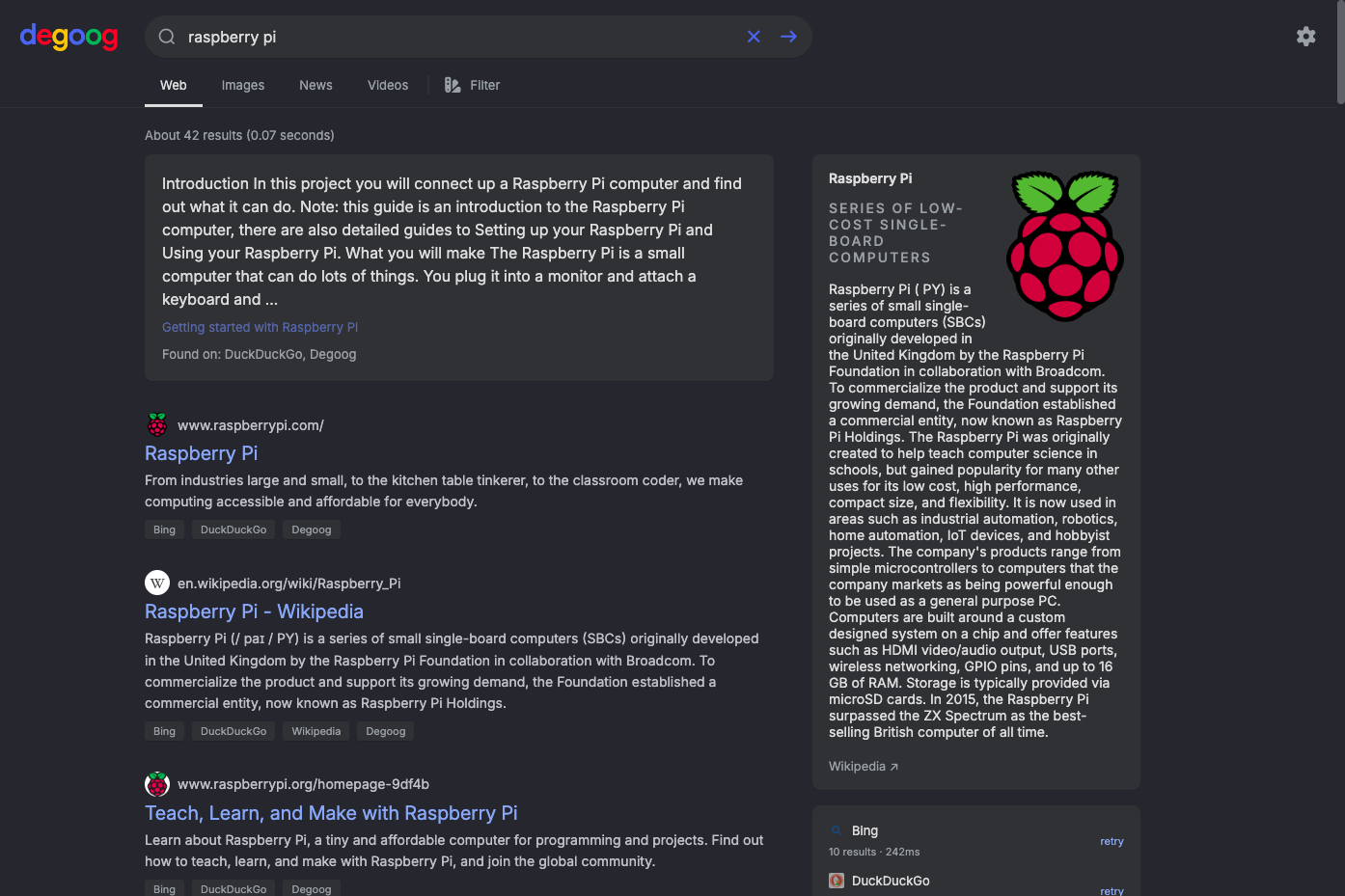Viewport: 1345px width, 896px height.
Task: Click the Wikipedia favicon icon
Action: click(157, 583)
